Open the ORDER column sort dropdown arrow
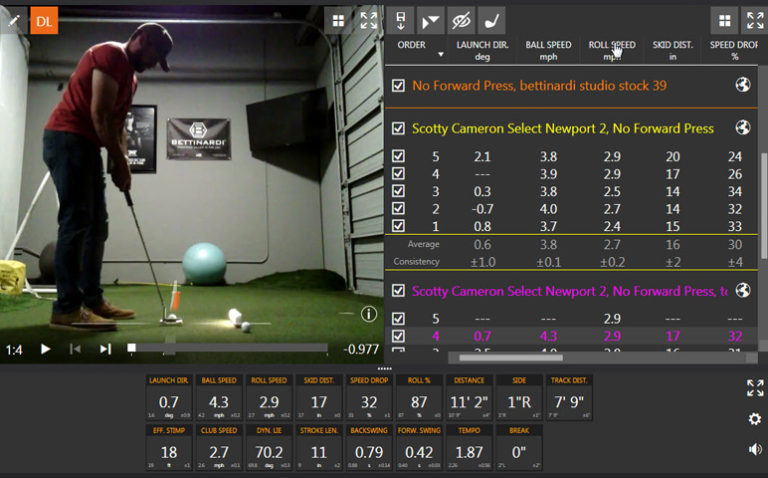The image size is (768, 478). tap(439, 55)
